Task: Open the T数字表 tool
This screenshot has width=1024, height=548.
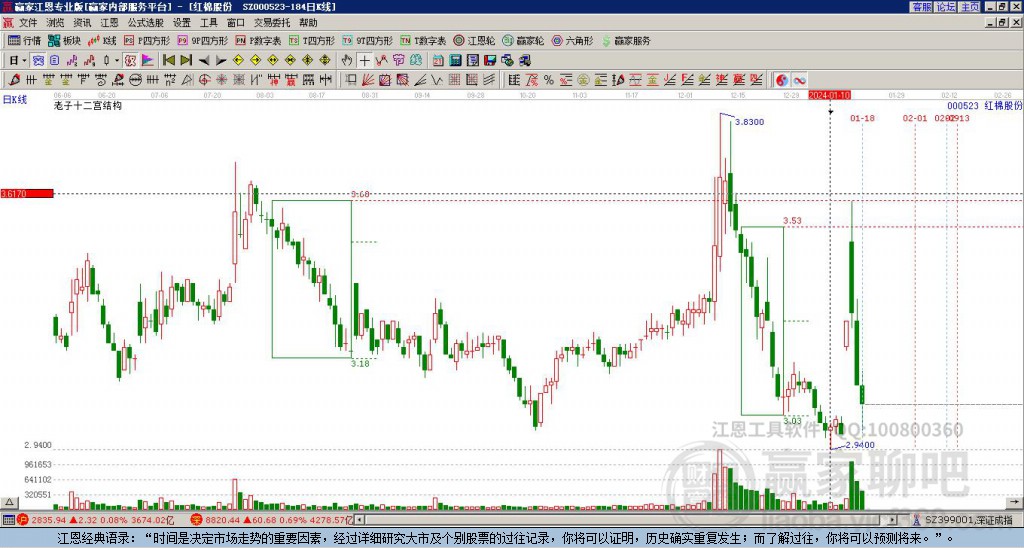Action: [x=423, y=40]
